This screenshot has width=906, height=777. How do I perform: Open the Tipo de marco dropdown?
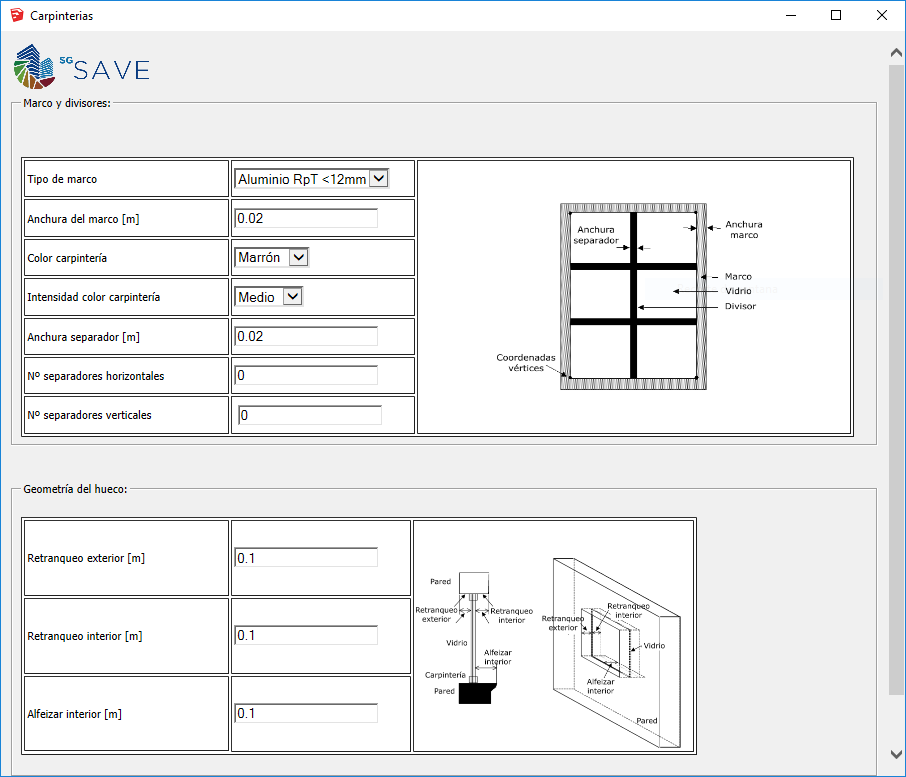point(311,178)
